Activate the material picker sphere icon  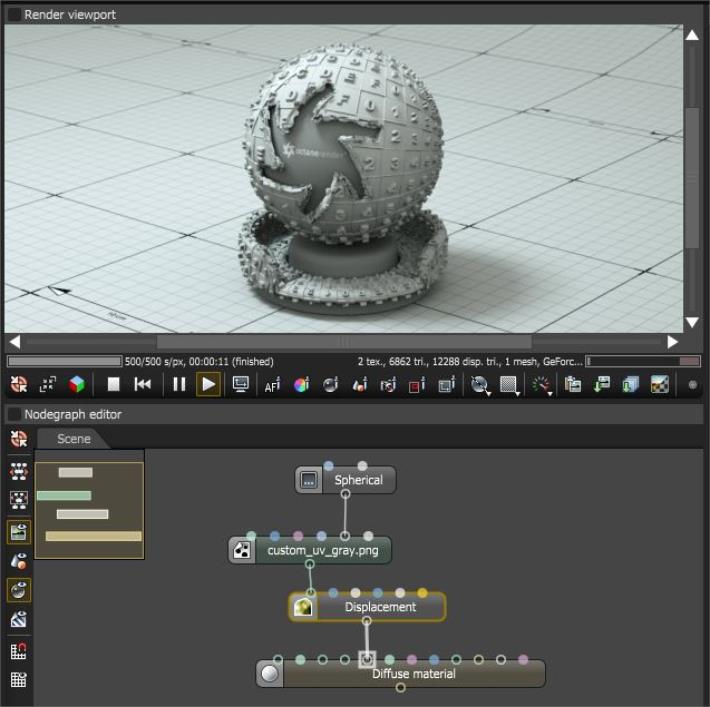coord(331,385)
